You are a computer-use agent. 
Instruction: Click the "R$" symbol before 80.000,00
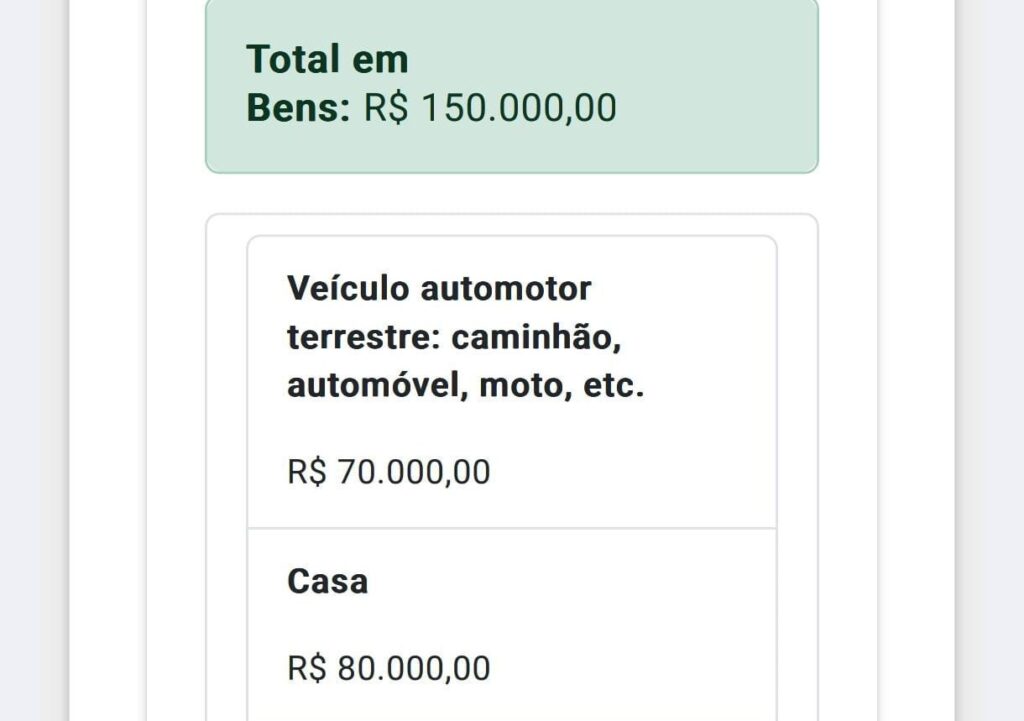click(x=307, y=667)
